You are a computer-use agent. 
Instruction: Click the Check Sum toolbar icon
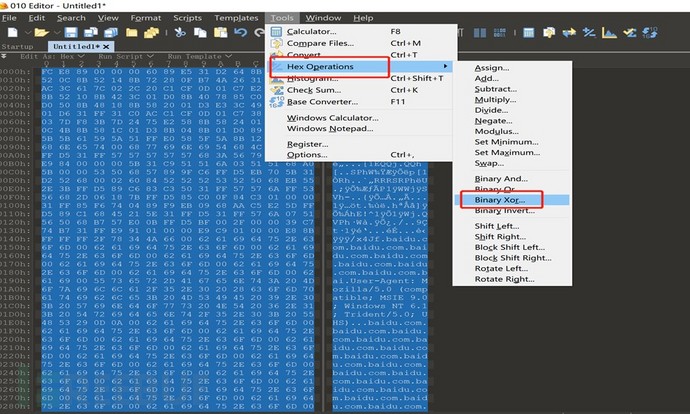pyautogui.click(x=629, y=33)
